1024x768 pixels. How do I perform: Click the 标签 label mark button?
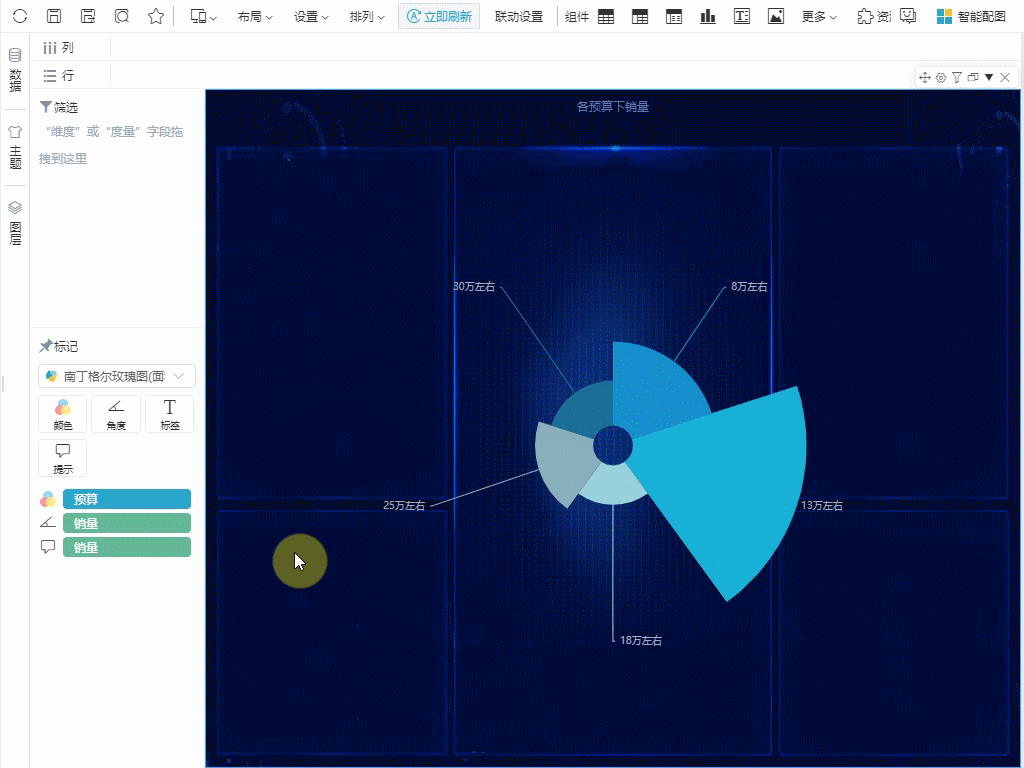tap(169, 414)
